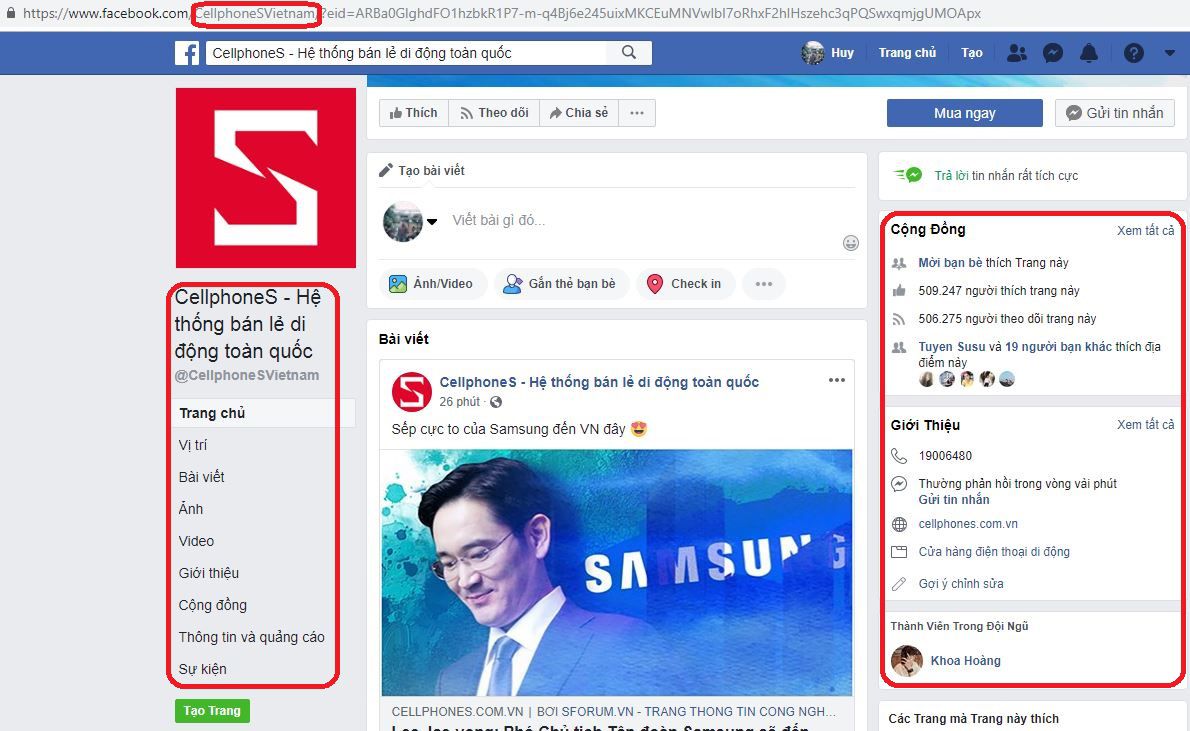Switch posting identity via avatar dropdown arrow

coord(432,222)
